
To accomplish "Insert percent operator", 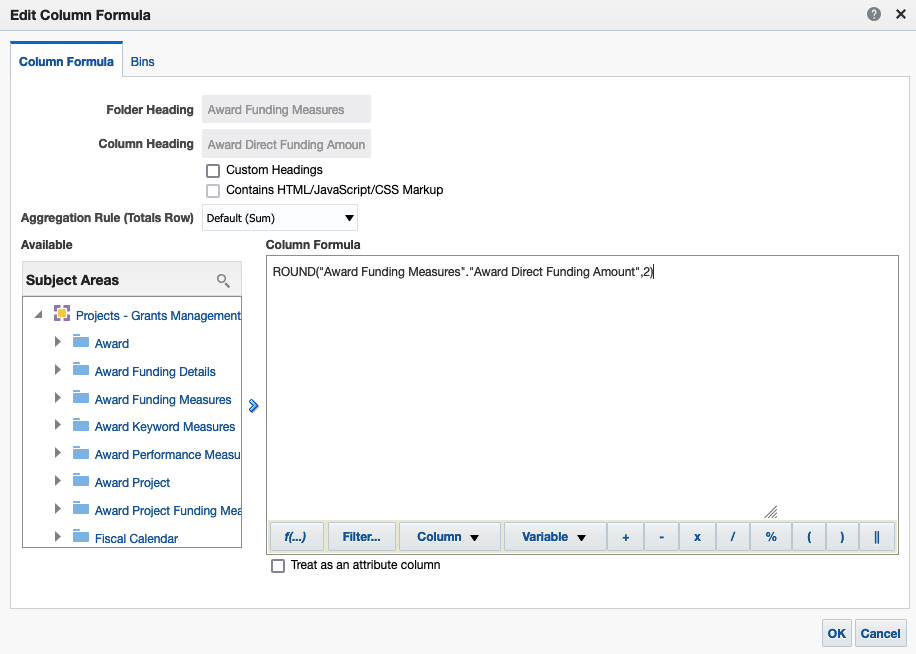I will 771,537.
